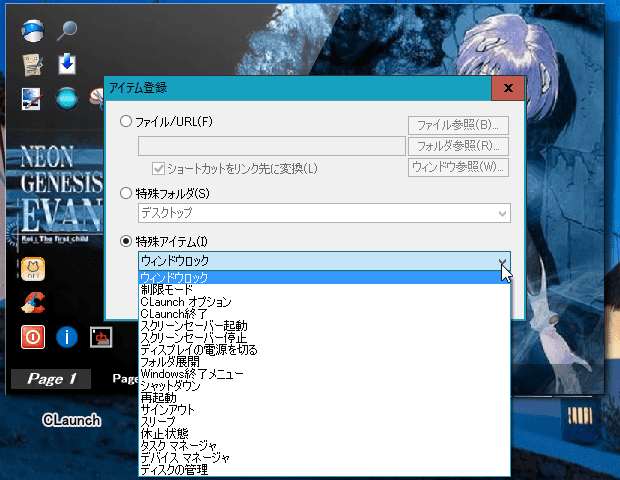Viewport: 620px width, 480px height.
Task: Select the 特殊フォルダ(S) radio button
Action: 126,193
